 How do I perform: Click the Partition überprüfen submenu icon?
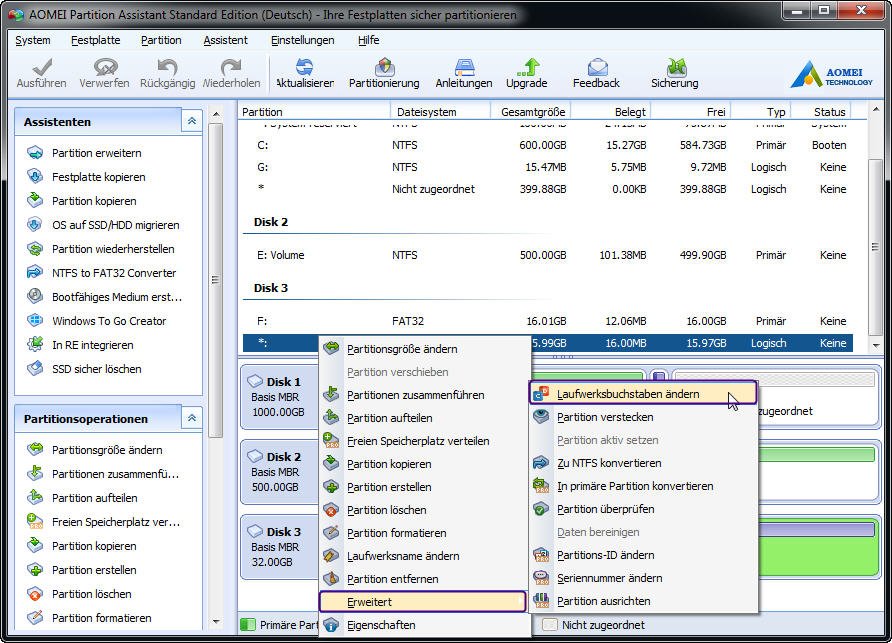542,509
